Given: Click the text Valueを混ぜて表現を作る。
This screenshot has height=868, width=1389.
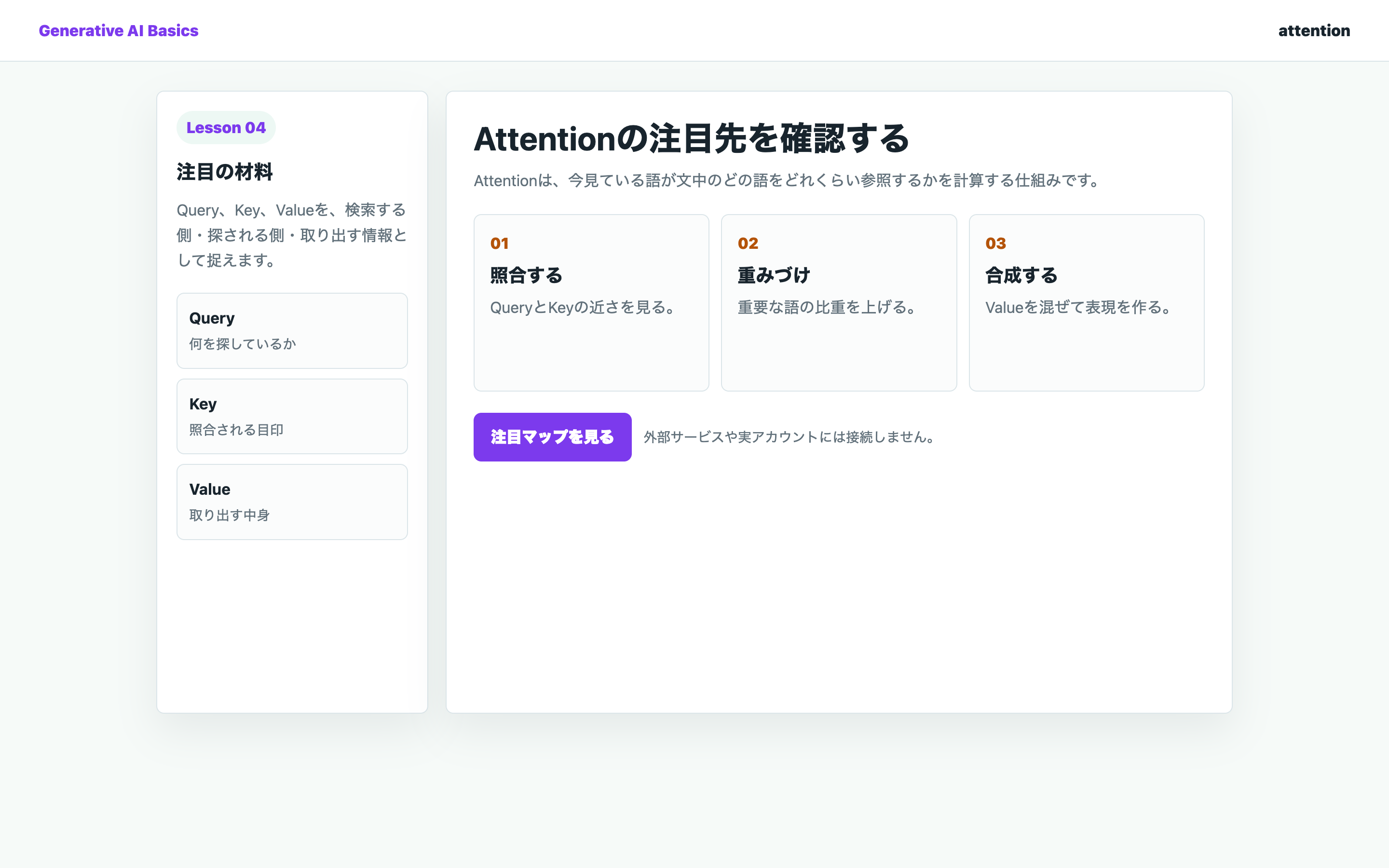Looking at the screenshot, I should point(1078,307).
